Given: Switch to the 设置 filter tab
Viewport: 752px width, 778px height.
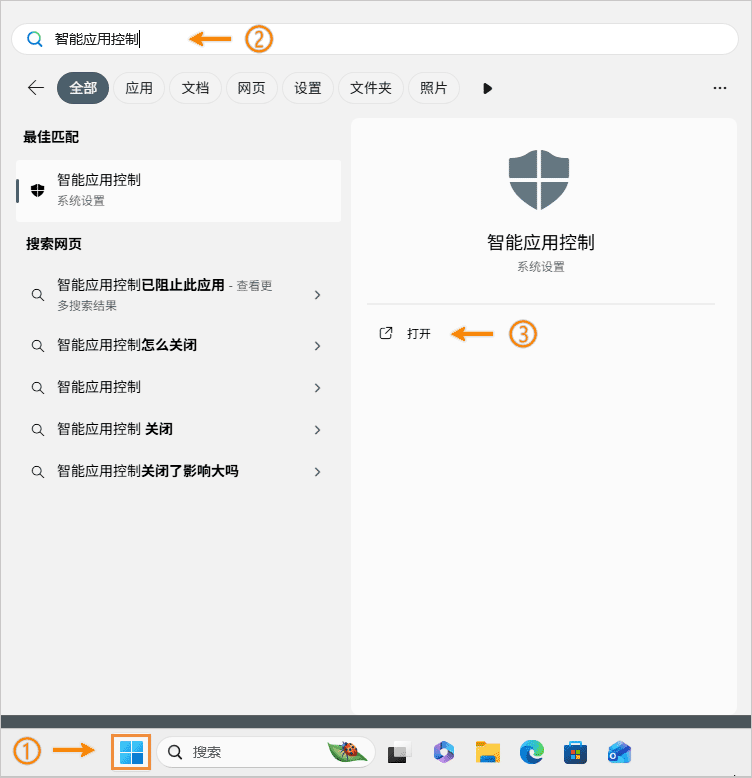Looking at the screenshot, I should pos(308,88).
